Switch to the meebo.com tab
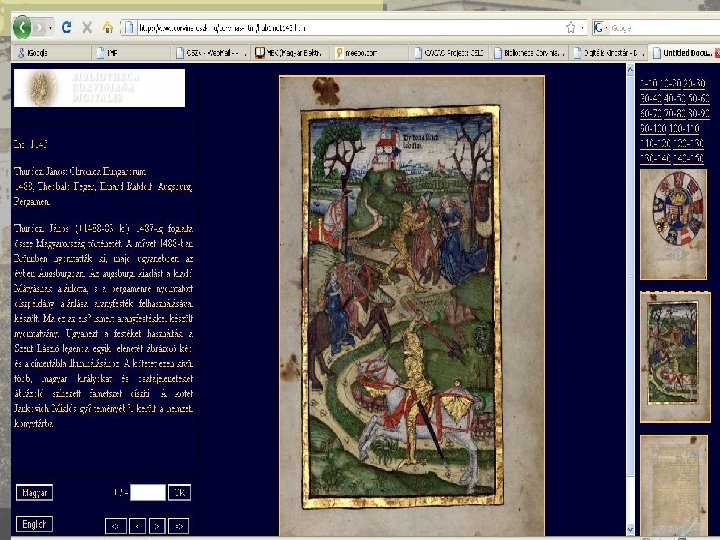The width and height of the screenshot is (720, 540). [371, 53]
